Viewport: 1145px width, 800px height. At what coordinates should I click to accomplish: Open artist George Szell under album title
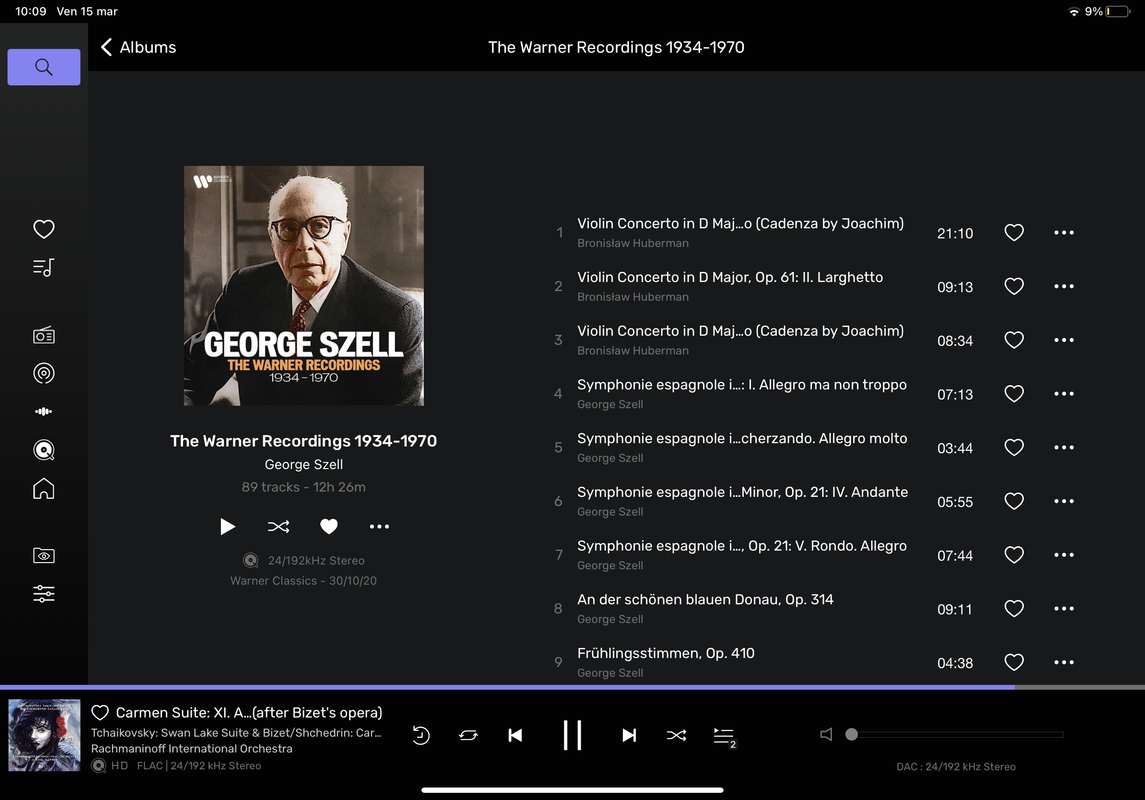(x=304, y=464)
